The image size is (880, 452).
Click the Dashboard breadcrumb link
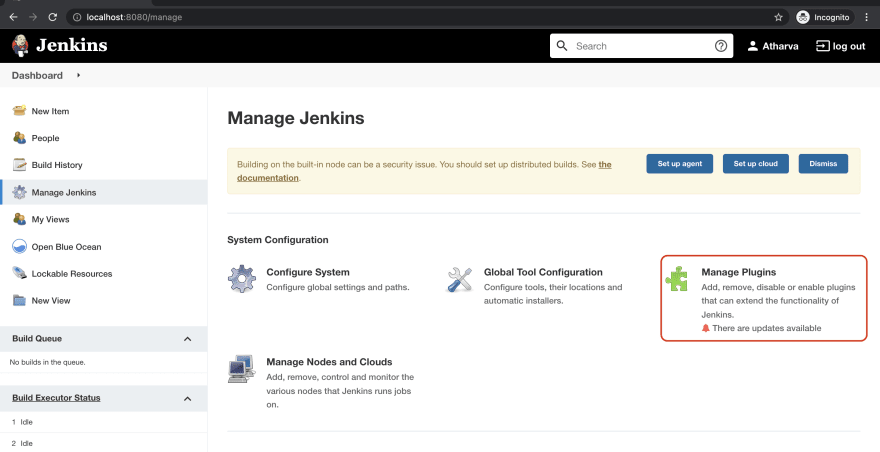[37, 75]
